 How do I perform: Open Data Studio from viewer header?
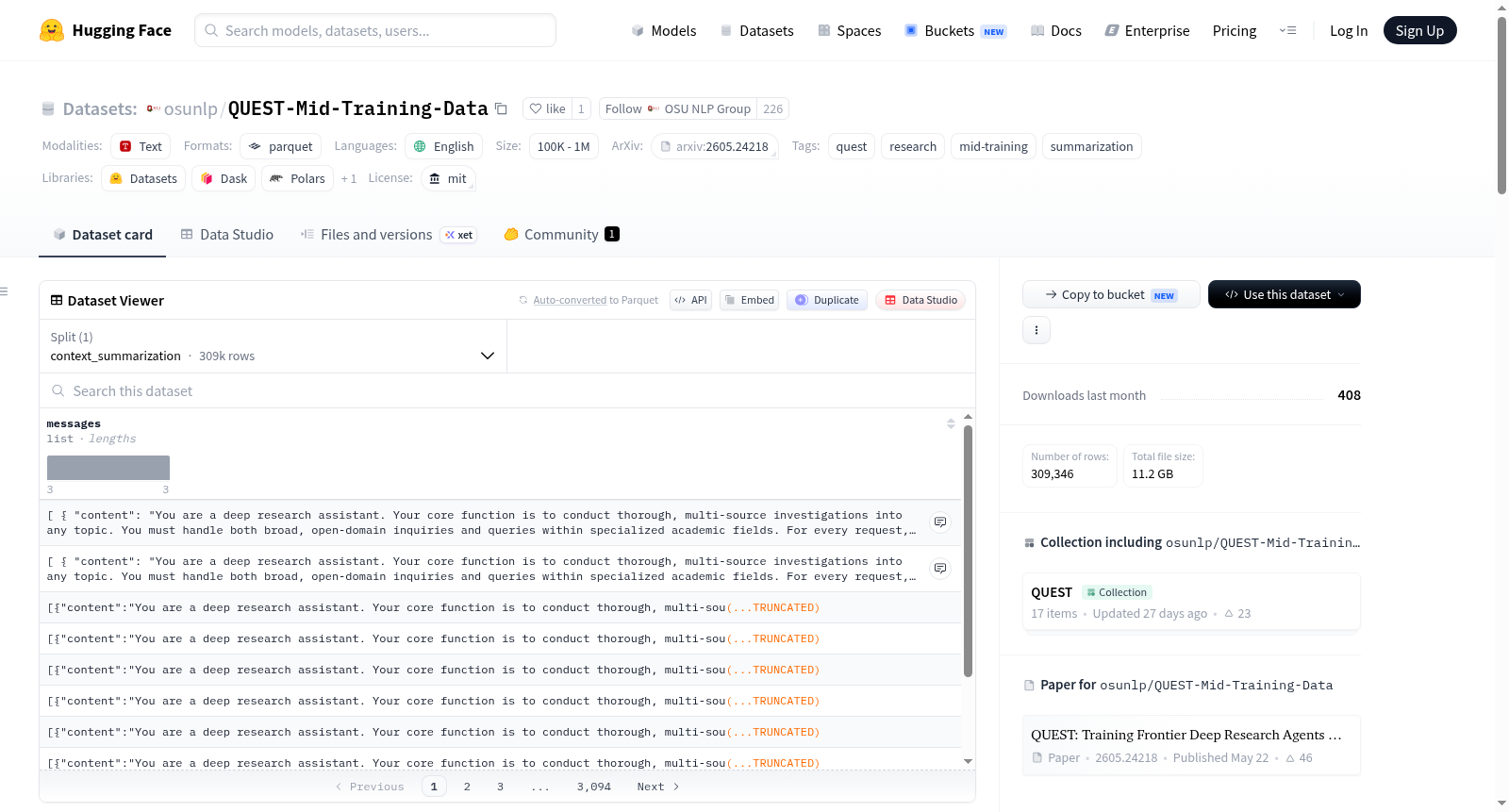(x=920, y=301)
